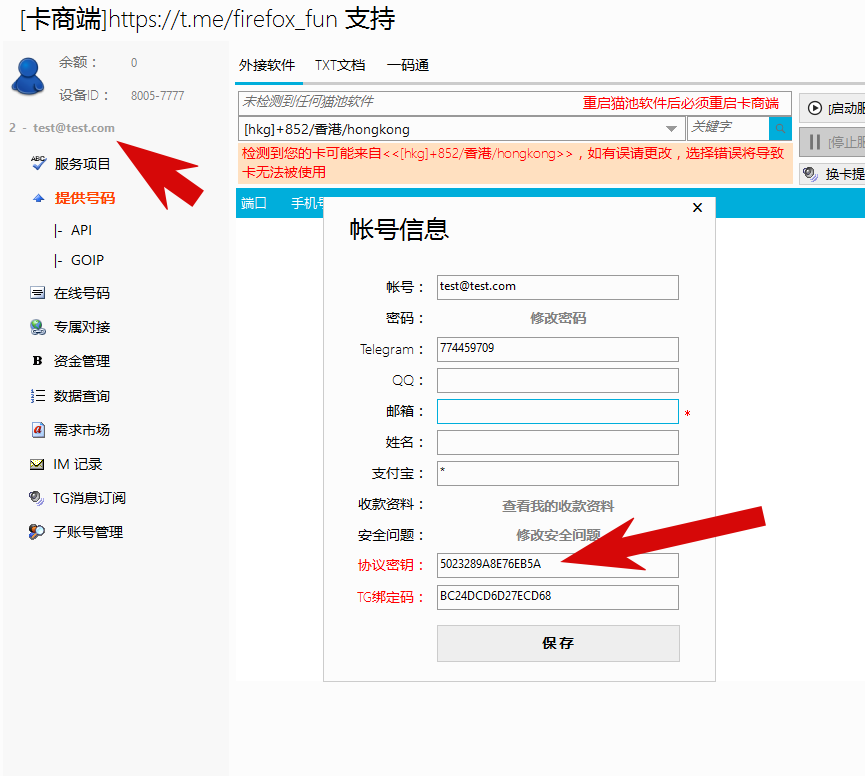Screen dimensions: 865x776
Task: Click the 关键字 search field
Action: point(728,127)
